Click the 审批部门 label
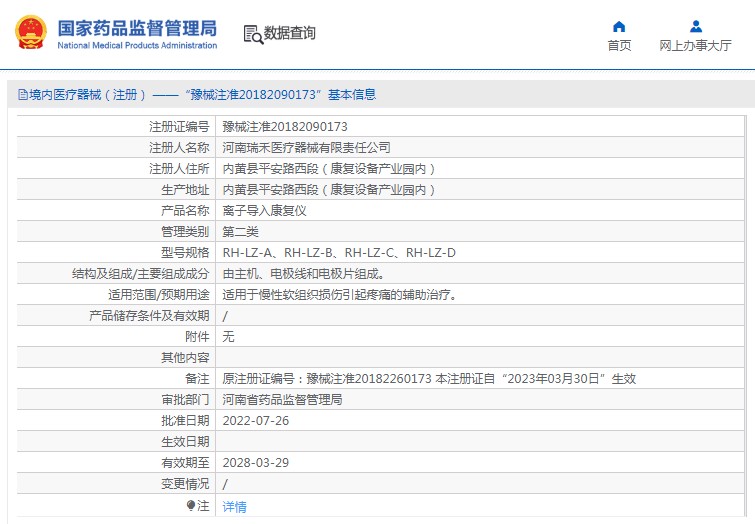This screenshot has width=755, height=524. pyautogui.click(x=185, y=399)
